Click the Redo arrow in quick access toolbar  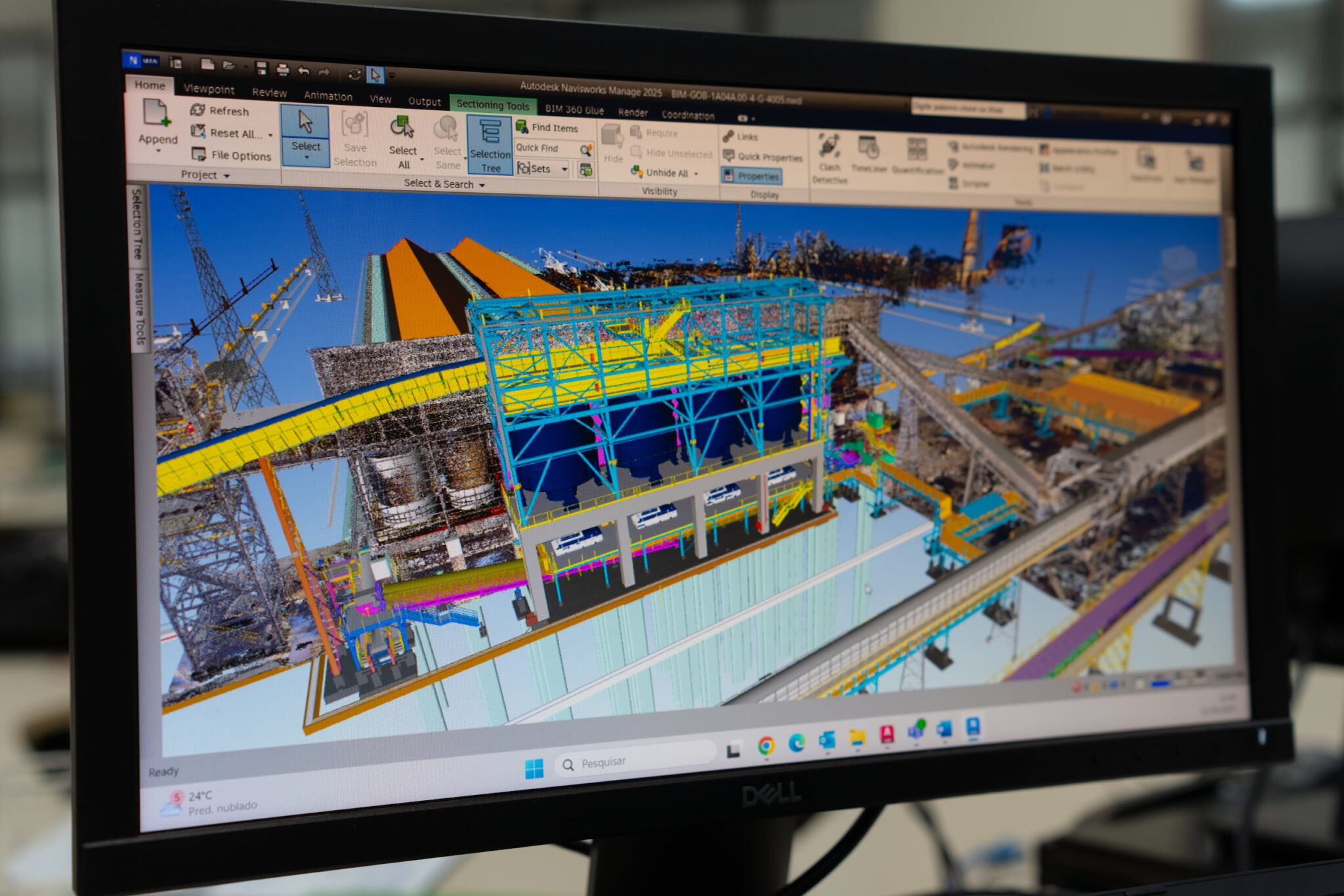tap(324, 71)
